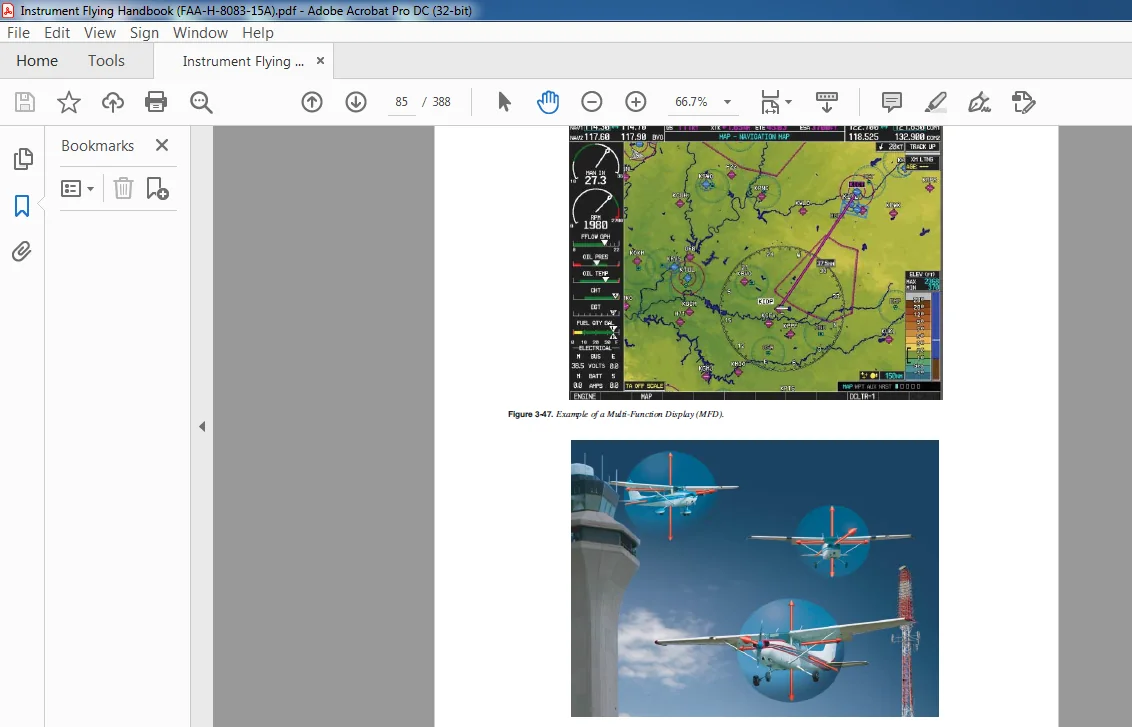Click the Adobe Acrobat title bar icon

pos(8,10)
